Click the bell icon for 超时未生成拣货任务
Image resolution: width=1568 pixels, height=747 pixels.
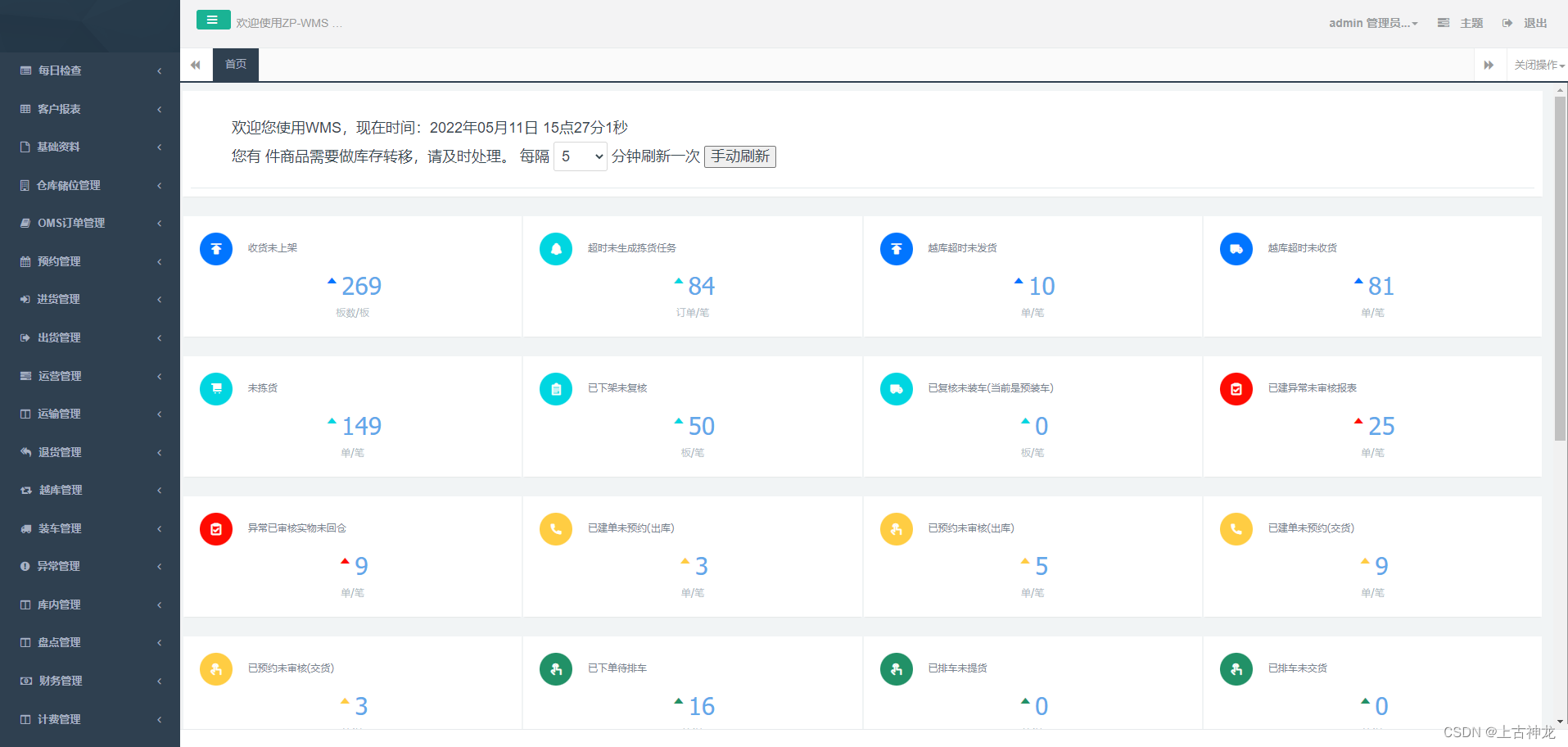tap(556, 249)
